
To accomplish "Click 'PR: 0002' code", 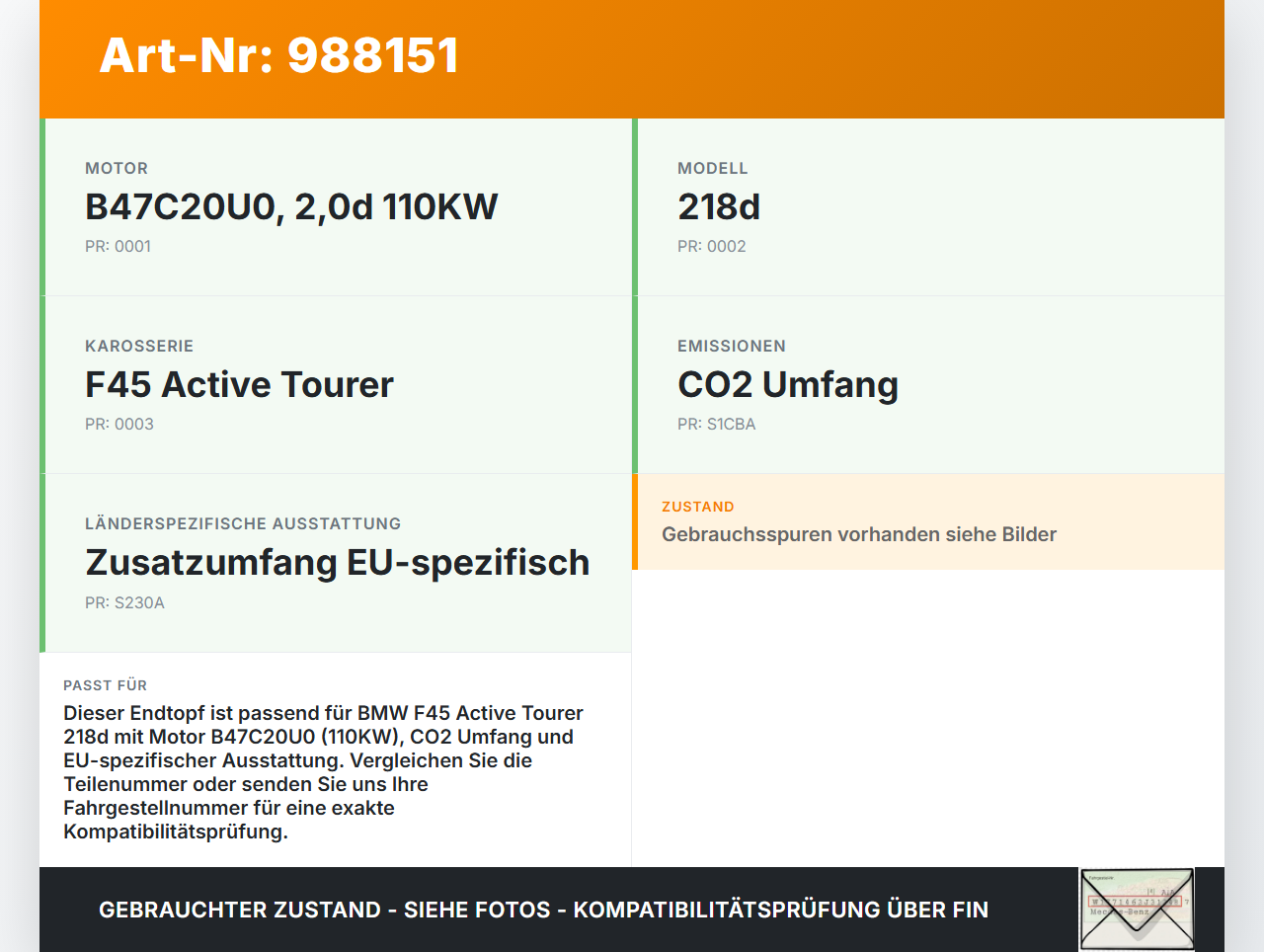I will [712, 247].
